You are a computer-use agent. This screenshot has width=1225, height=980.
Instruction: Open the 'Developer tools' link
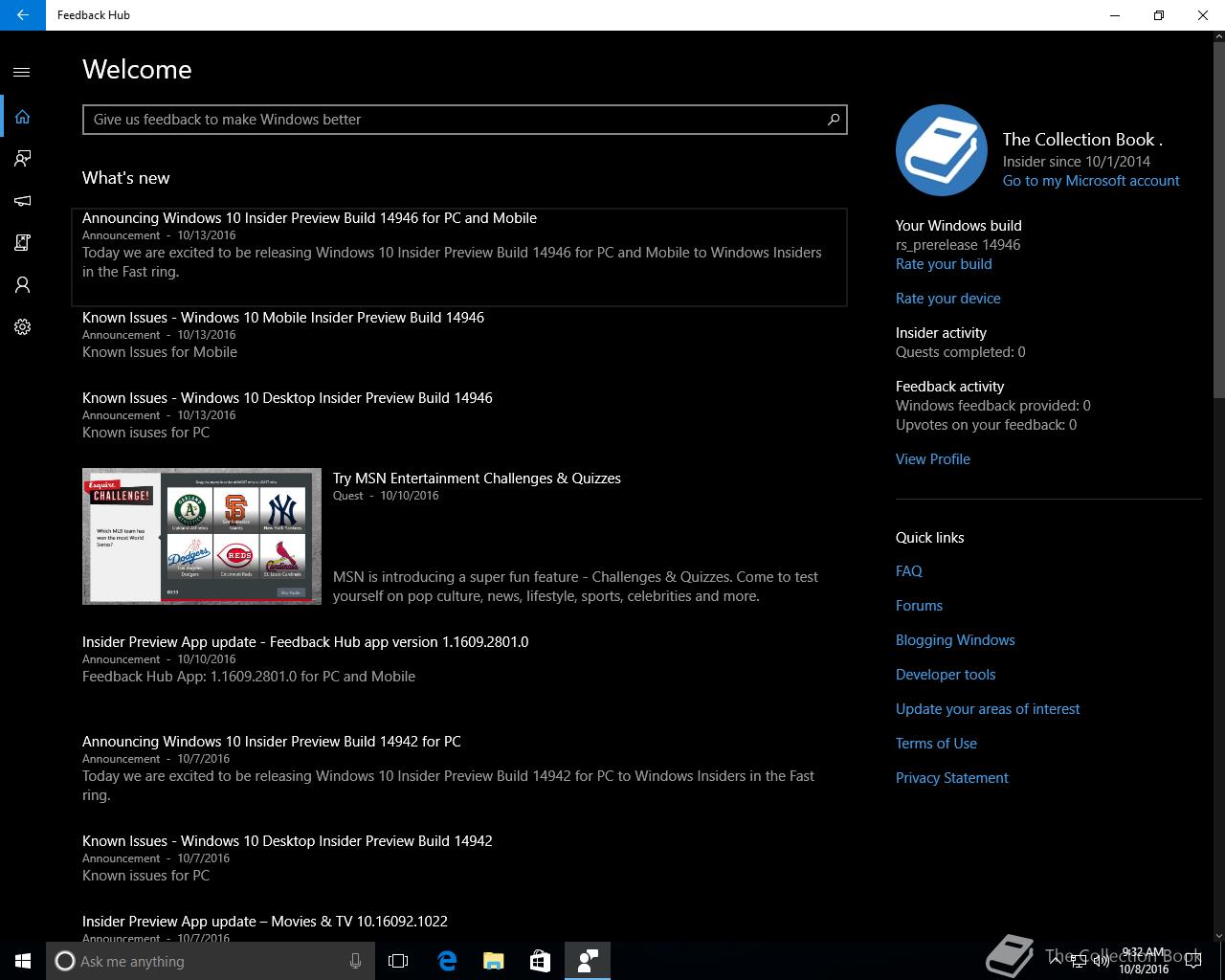(946, 675)
